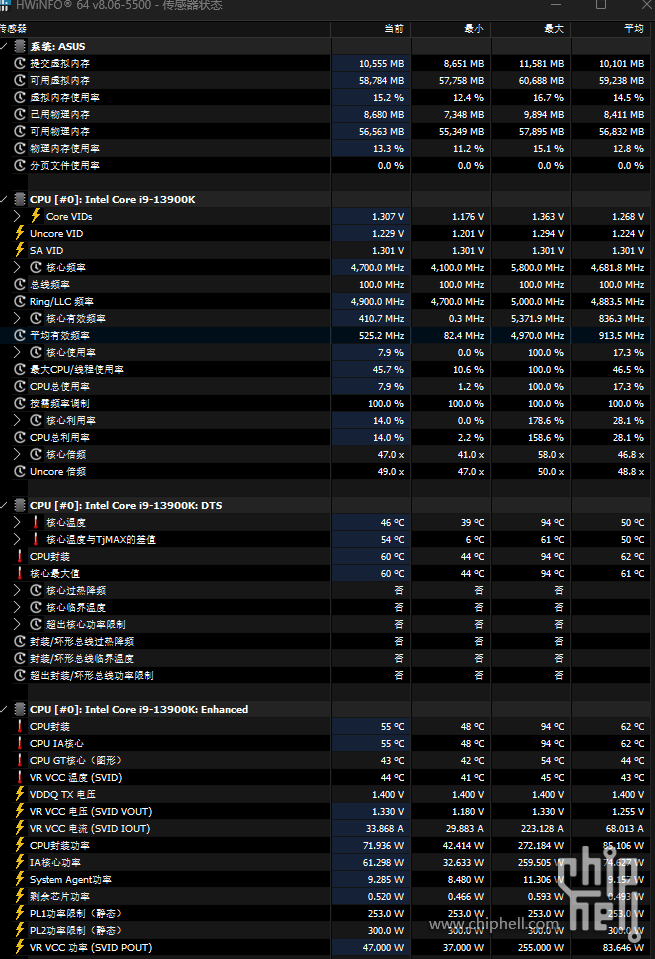The width and height of the screenshot is (655, 959).
Task: Select the 最大CPU/线程使用率 row label
Action: (x=77, y=369)
